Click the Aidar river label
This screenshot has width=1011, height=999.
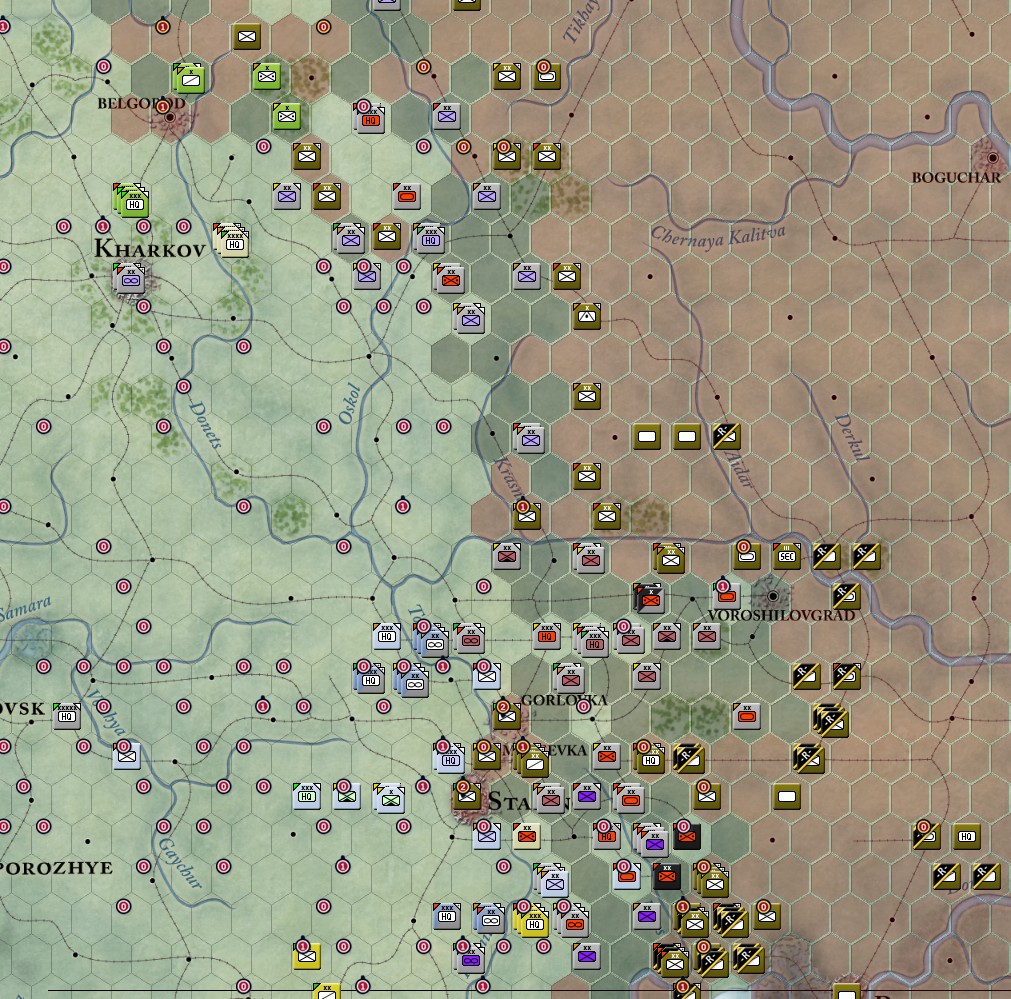pos(739,468)
